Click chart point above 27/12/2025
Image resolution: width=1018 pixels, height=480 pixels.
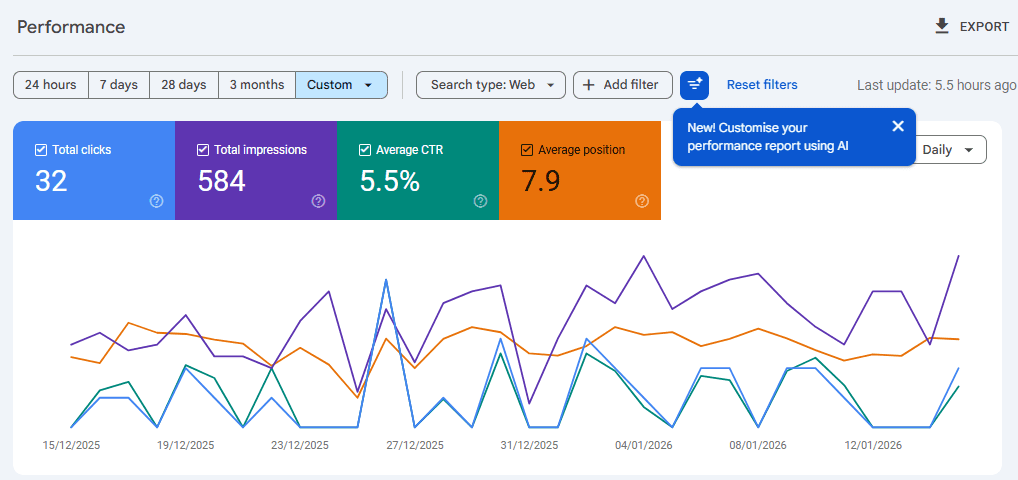414,362
